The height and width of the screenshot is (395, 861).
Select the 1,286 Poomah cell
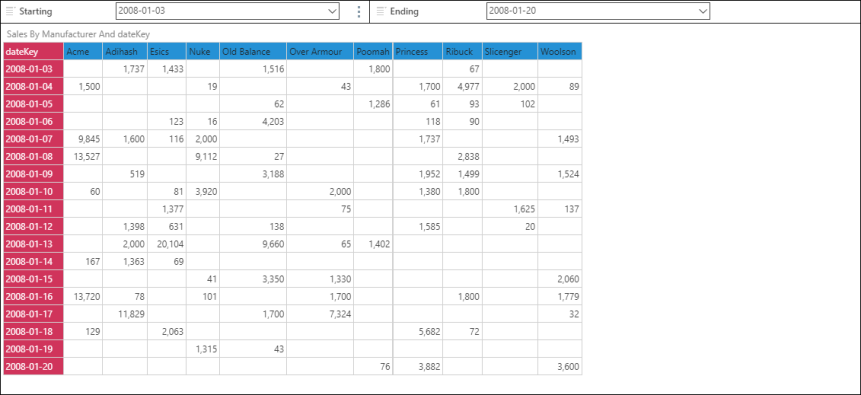[x=373, y=104]
